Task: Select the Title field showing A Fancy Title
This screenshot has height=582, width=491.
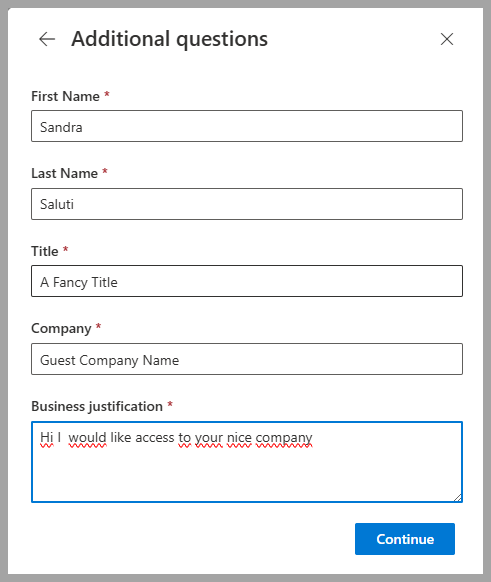Action: coord(247,281)
